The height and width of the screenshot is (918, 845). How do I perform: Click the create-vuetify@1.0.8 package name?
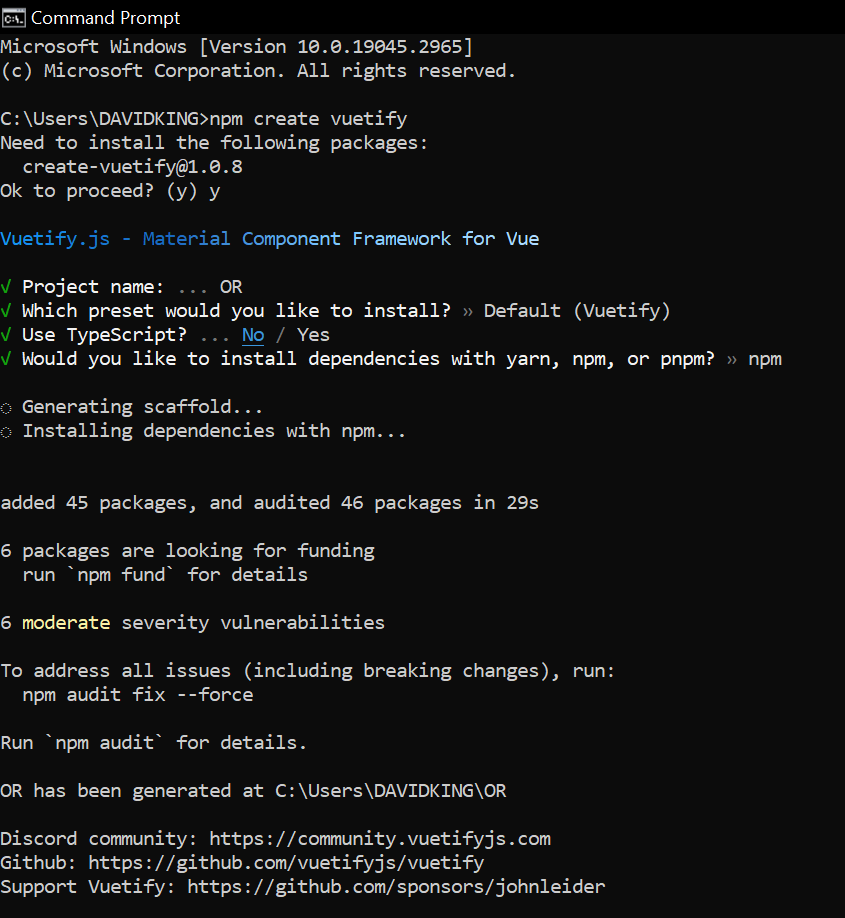tap(132, 167)
